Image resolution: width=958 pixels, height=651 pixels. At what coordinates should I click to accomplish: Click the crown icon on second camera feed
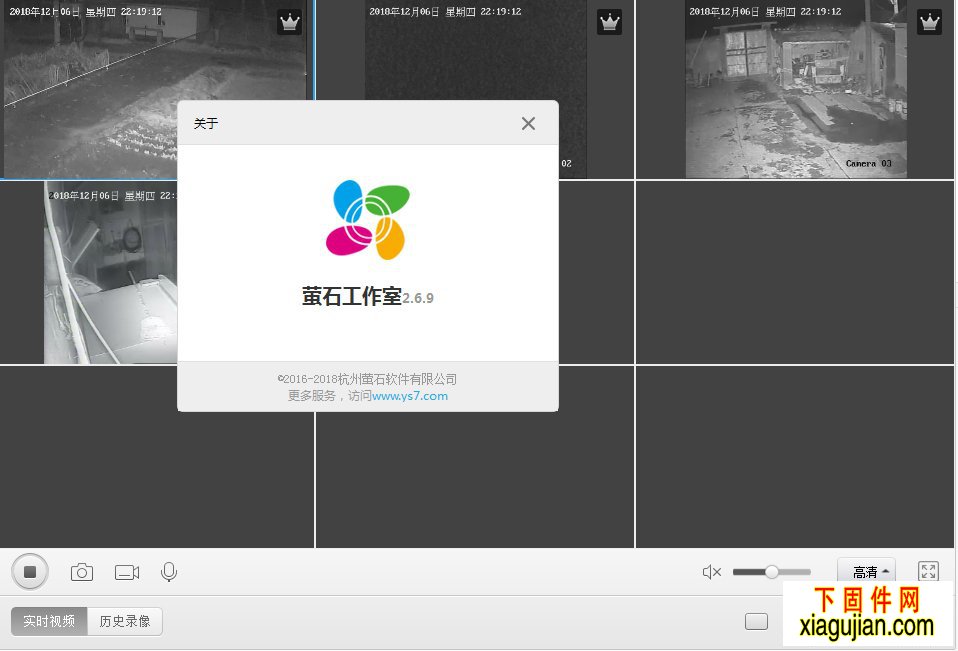click(x=610, y=23)
